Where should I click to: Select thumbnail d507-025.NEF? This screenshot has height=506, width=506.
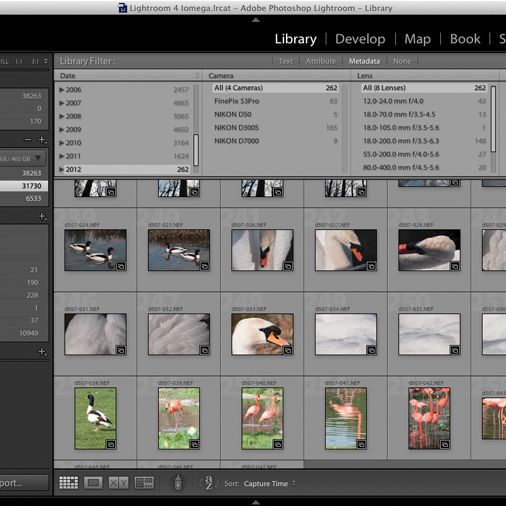click(x=179, y=250)
